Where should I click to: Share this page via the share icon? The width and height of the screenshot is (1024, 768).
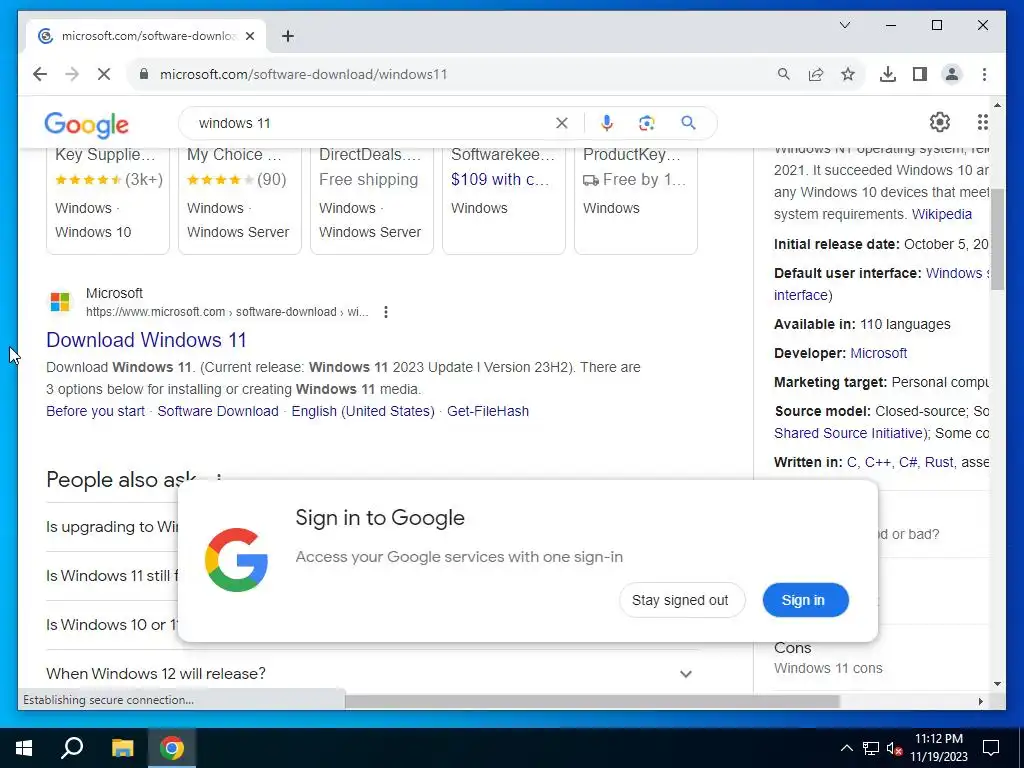click(816, 74)
